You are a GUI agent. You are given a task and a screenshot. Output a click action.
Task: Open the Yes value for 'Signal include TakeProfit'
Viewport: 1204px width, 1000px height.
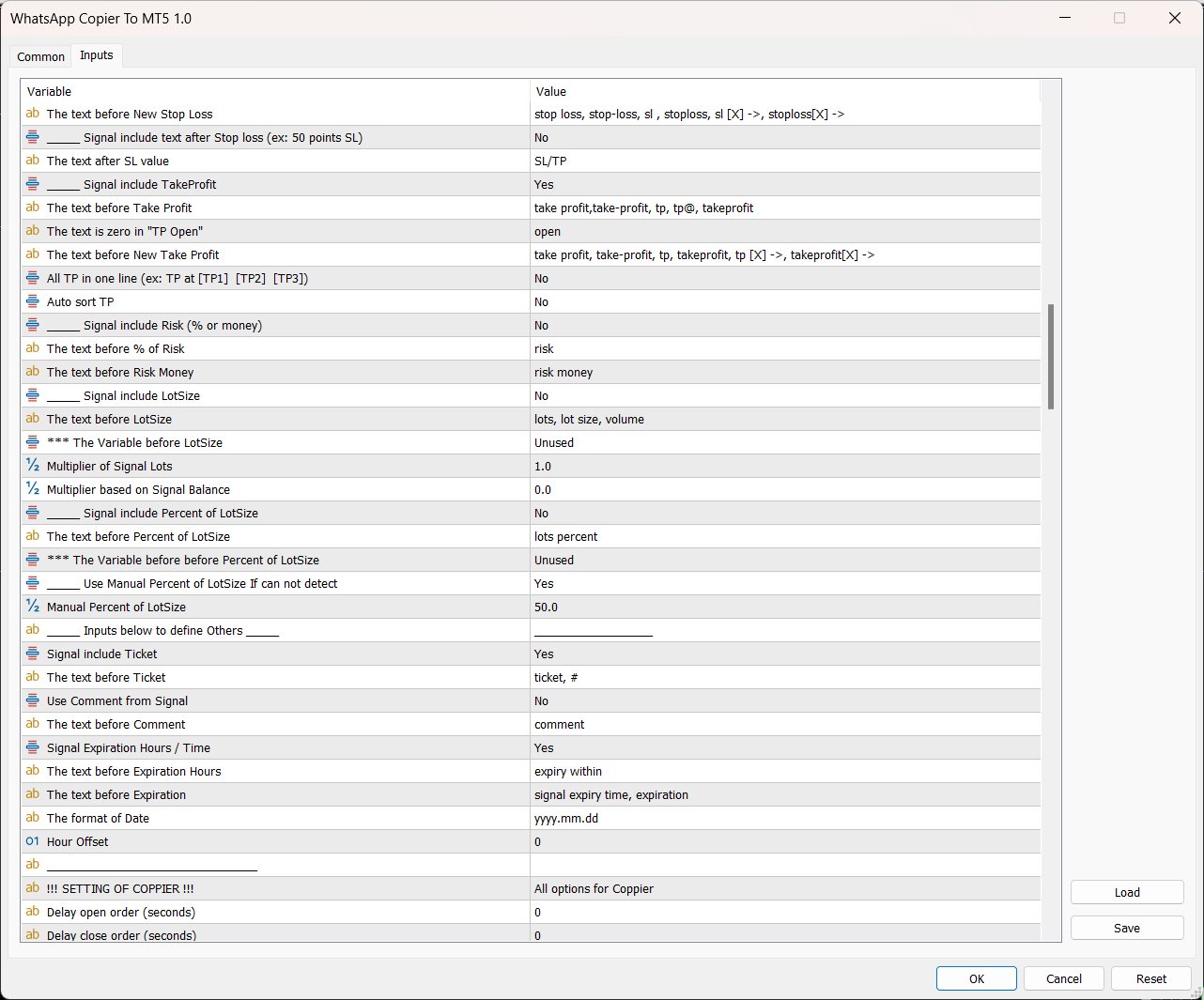(x=785, y=184)
